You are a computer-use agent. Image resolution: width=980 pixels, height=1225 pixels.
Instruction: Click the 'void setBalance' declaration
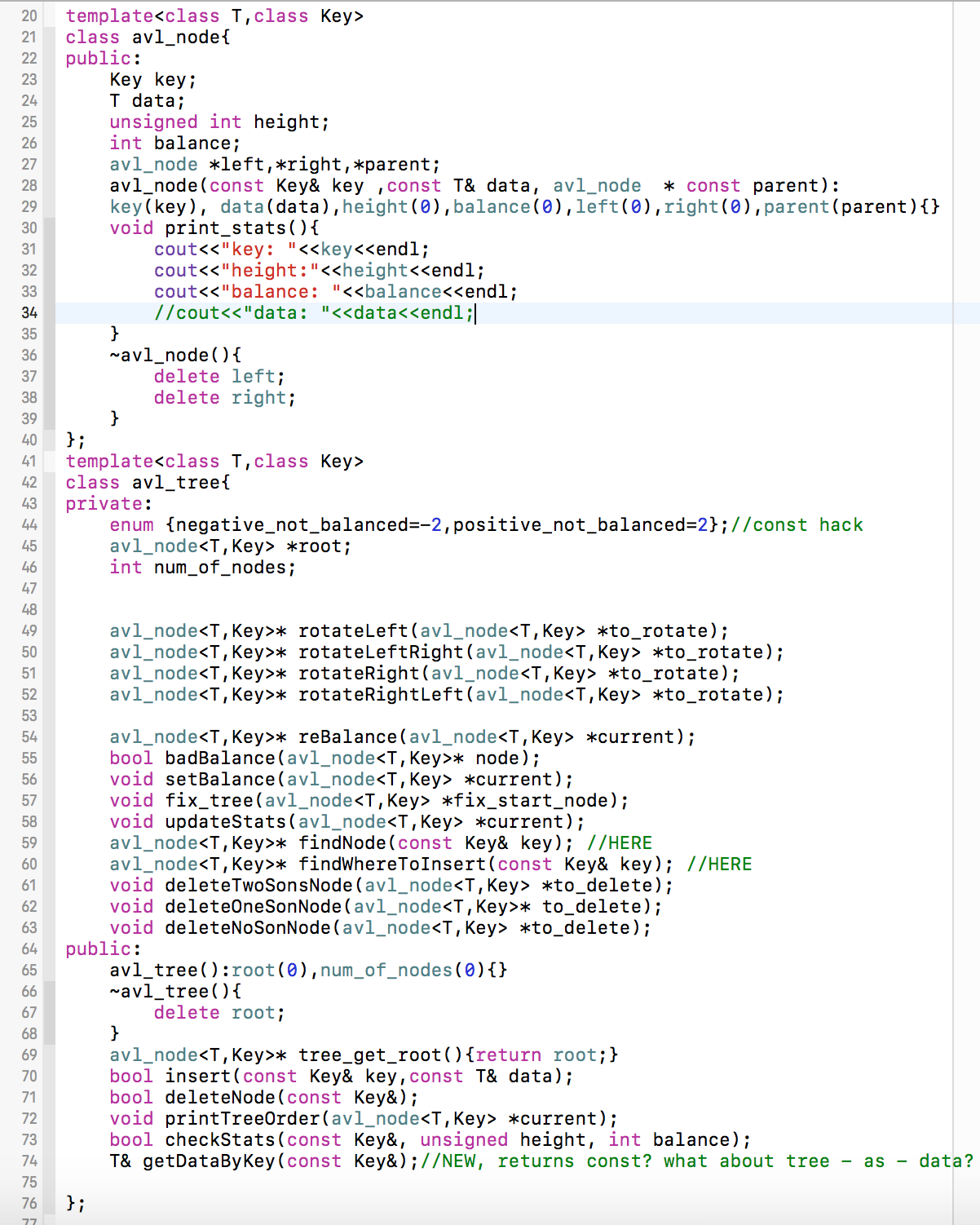342,780
